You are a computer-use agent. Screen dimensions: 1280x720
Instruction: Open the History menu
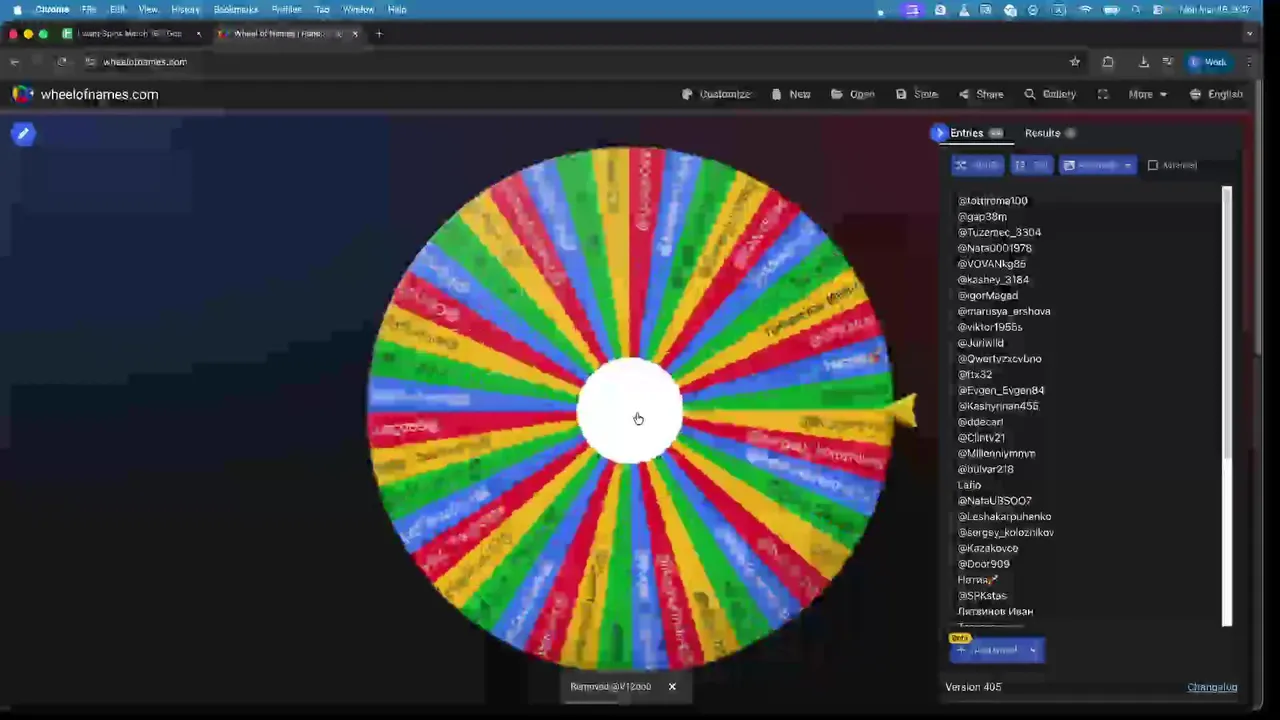point(186,9)
